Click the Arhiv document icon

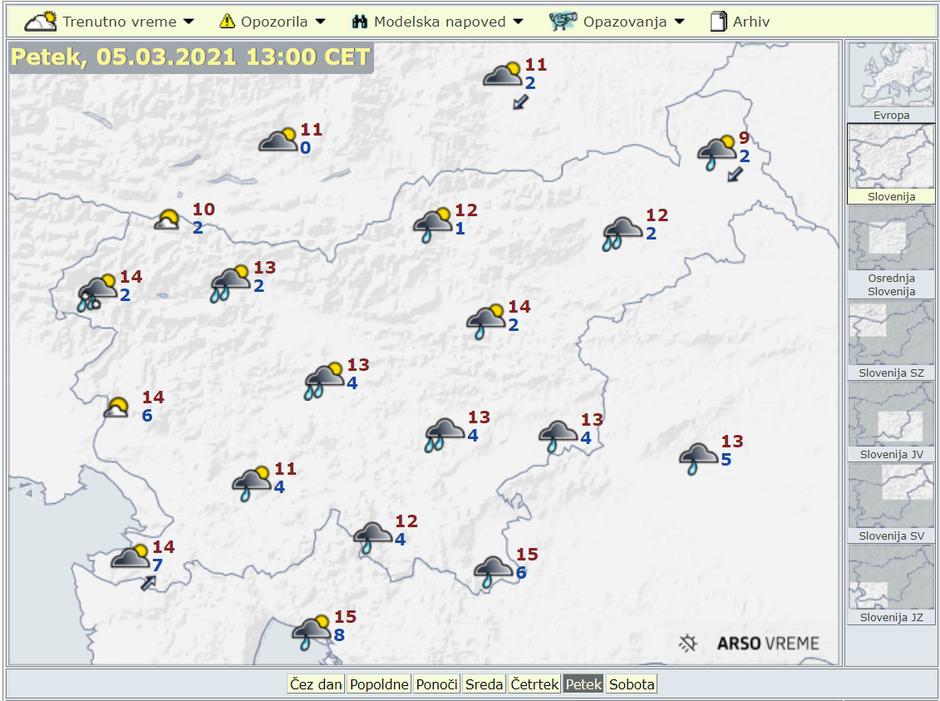coord(718,21)
